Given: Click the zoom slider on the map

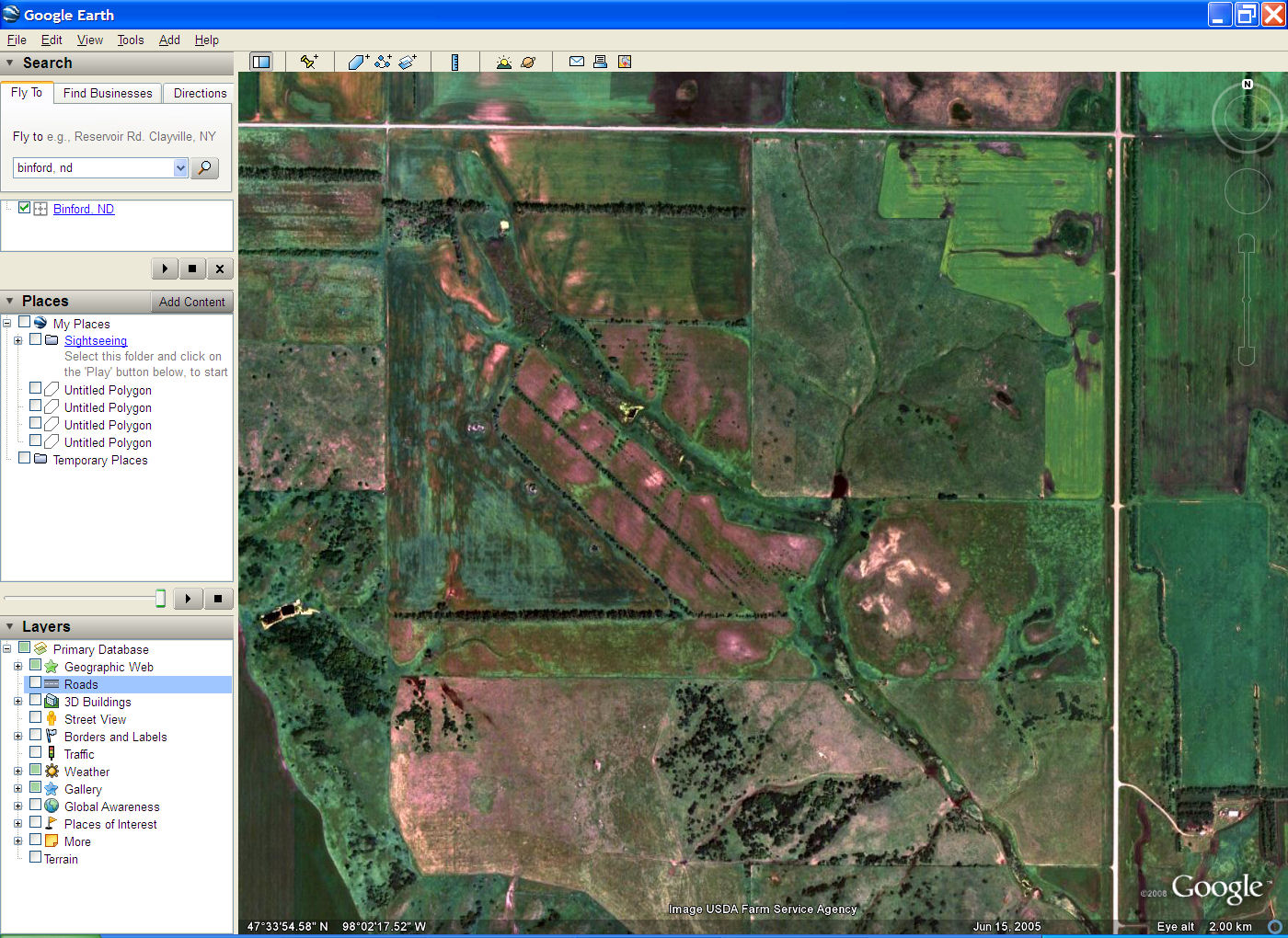Looking at the screenshot, I should pos(1247,299).
